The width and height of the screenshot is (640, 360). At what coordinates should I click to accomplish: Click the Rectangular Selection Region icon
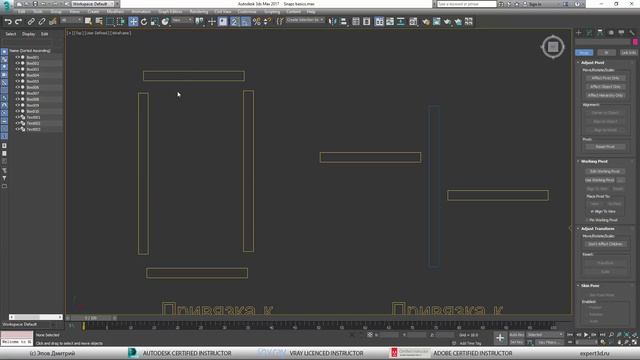(x=110, y=22)
